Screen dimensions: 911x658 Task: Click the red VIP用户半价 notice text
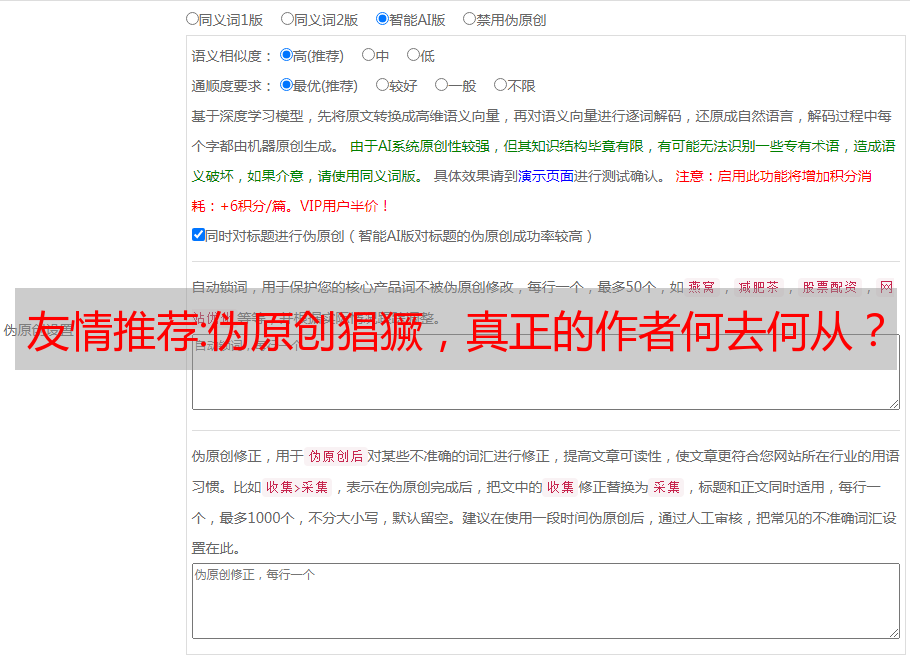click(x=344, y=206)
